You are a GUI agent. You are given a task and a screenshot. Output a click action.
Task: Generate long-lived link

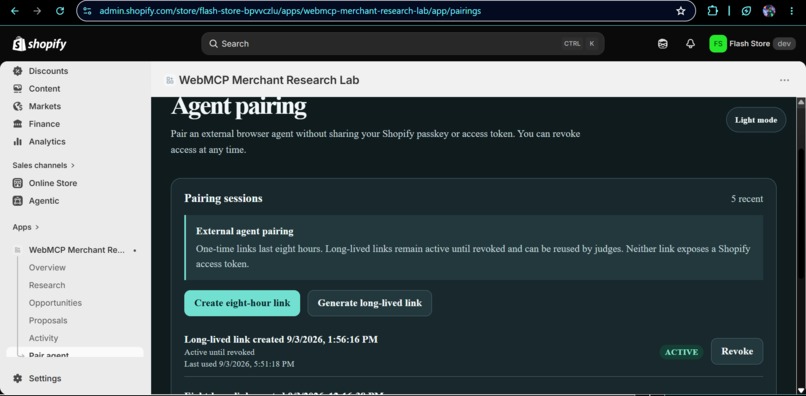(x=370, y=303)
